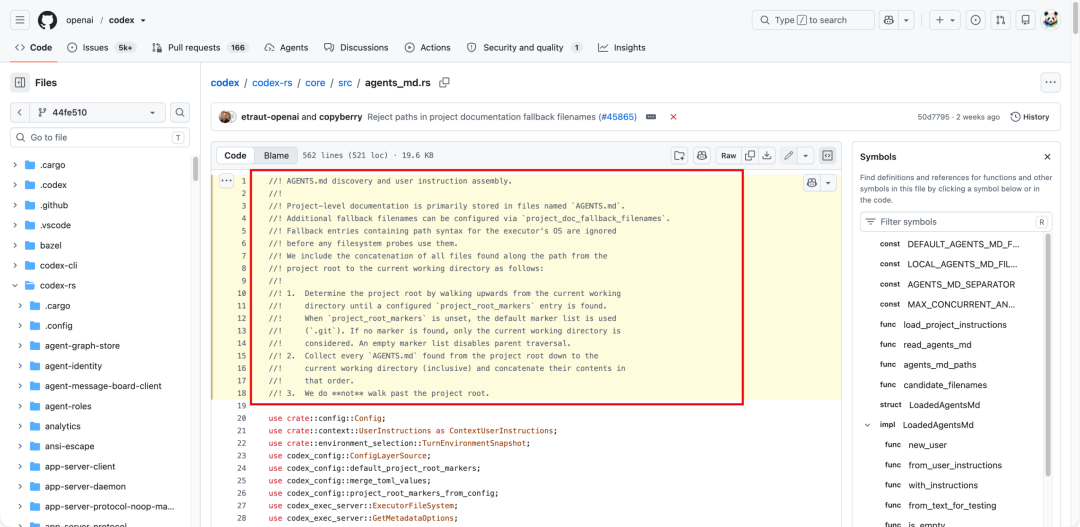The height and width of the screenshot is (527, 1080).
Task: Expand the commit message ellipsis
Action: point(650,117)
